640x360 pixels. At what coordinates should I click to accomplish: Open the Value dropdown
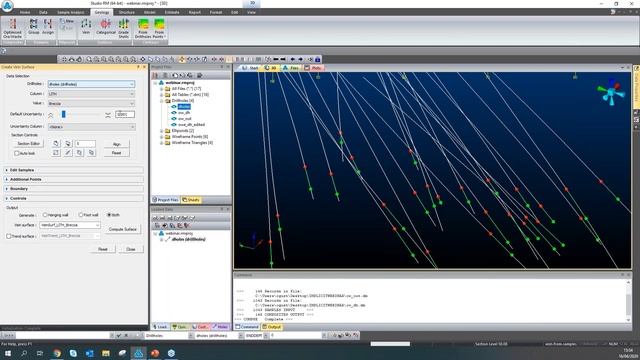pyautogui.click(x=91, y=104)
